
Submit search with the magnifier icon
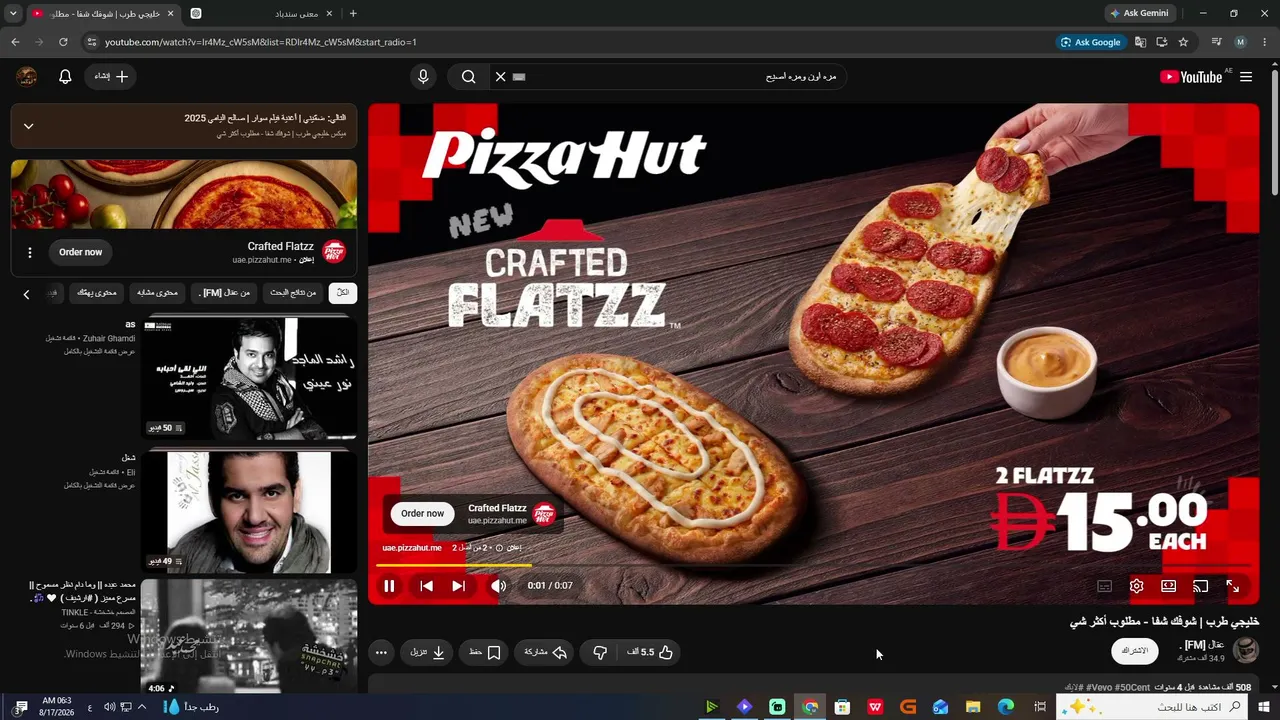point(468,77)
